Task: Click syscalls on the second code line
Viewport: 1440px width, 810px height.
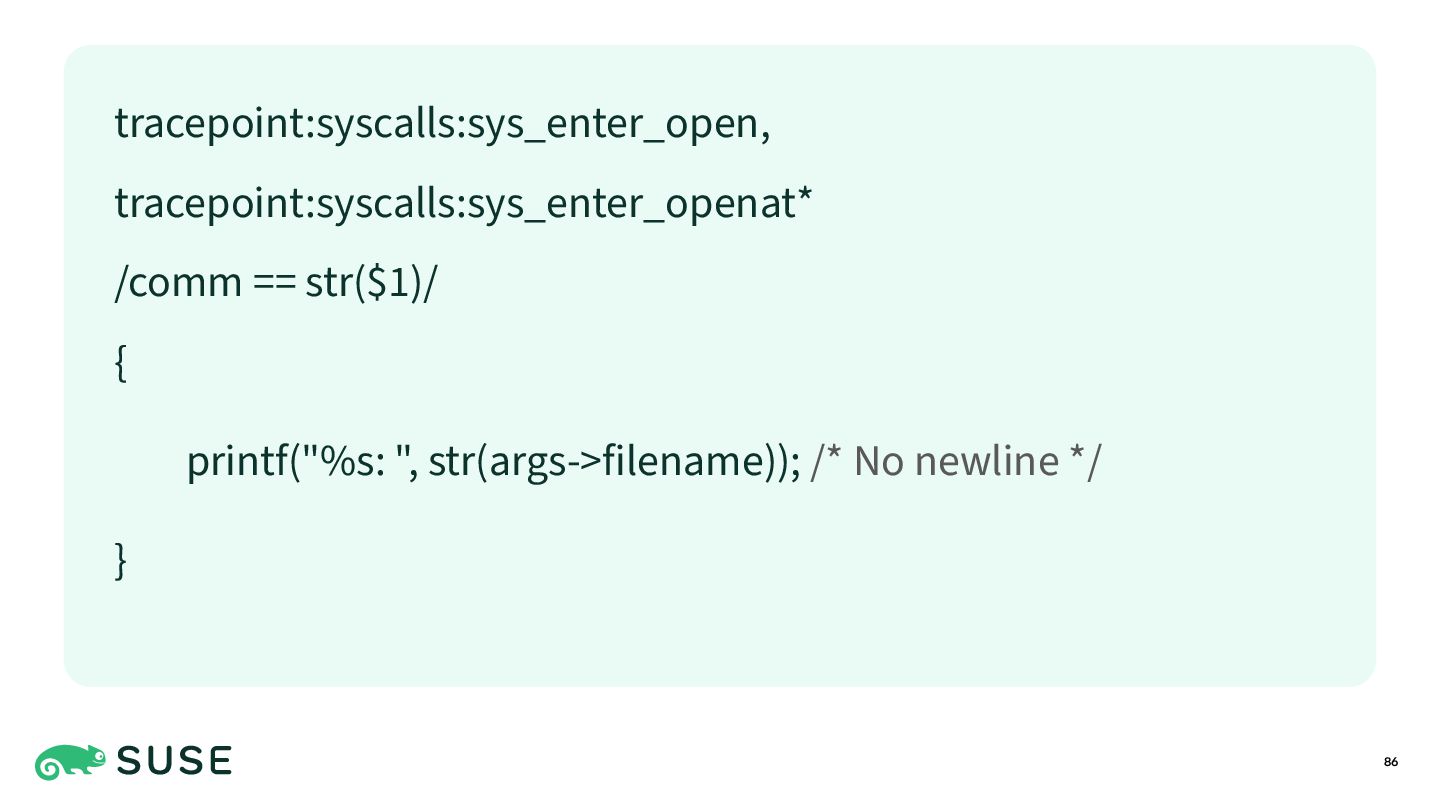Action: coord(385,204)
